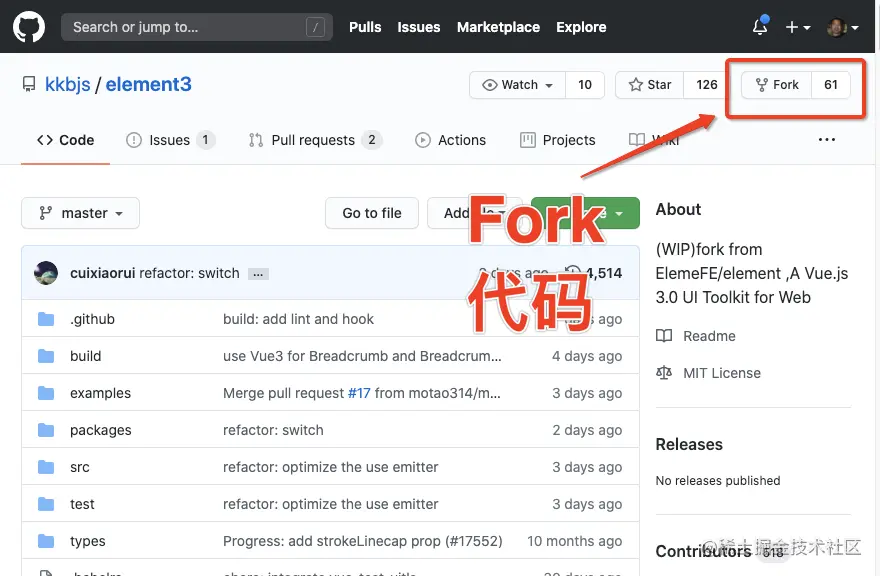The height and width of the screenshot is (576, 880).
Task: Open pull request #17 link
Action: pyautogui.click(x=359, y=393)
